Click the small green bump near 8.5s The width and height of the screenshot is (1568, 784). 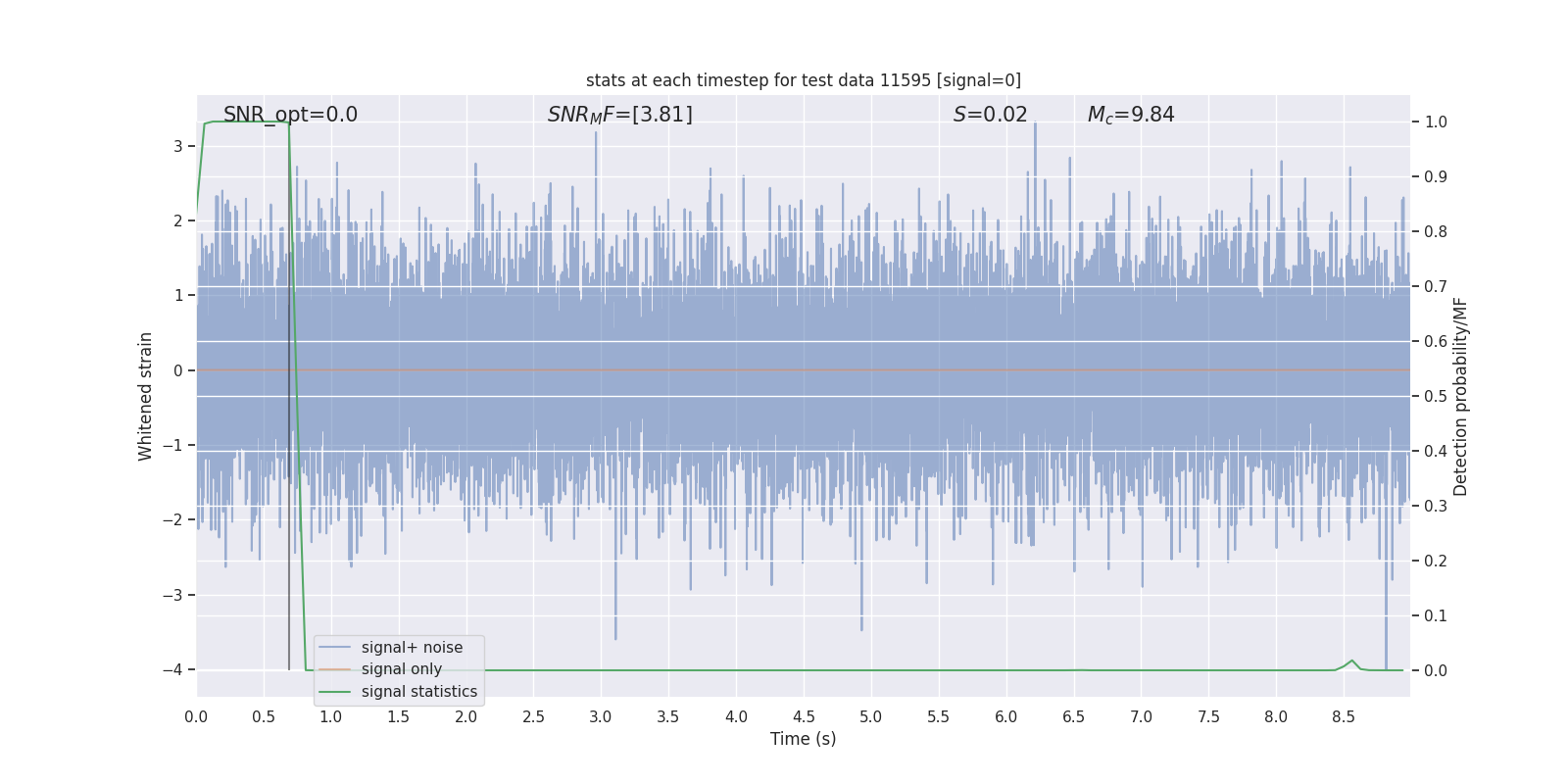tap(1352, 664)
